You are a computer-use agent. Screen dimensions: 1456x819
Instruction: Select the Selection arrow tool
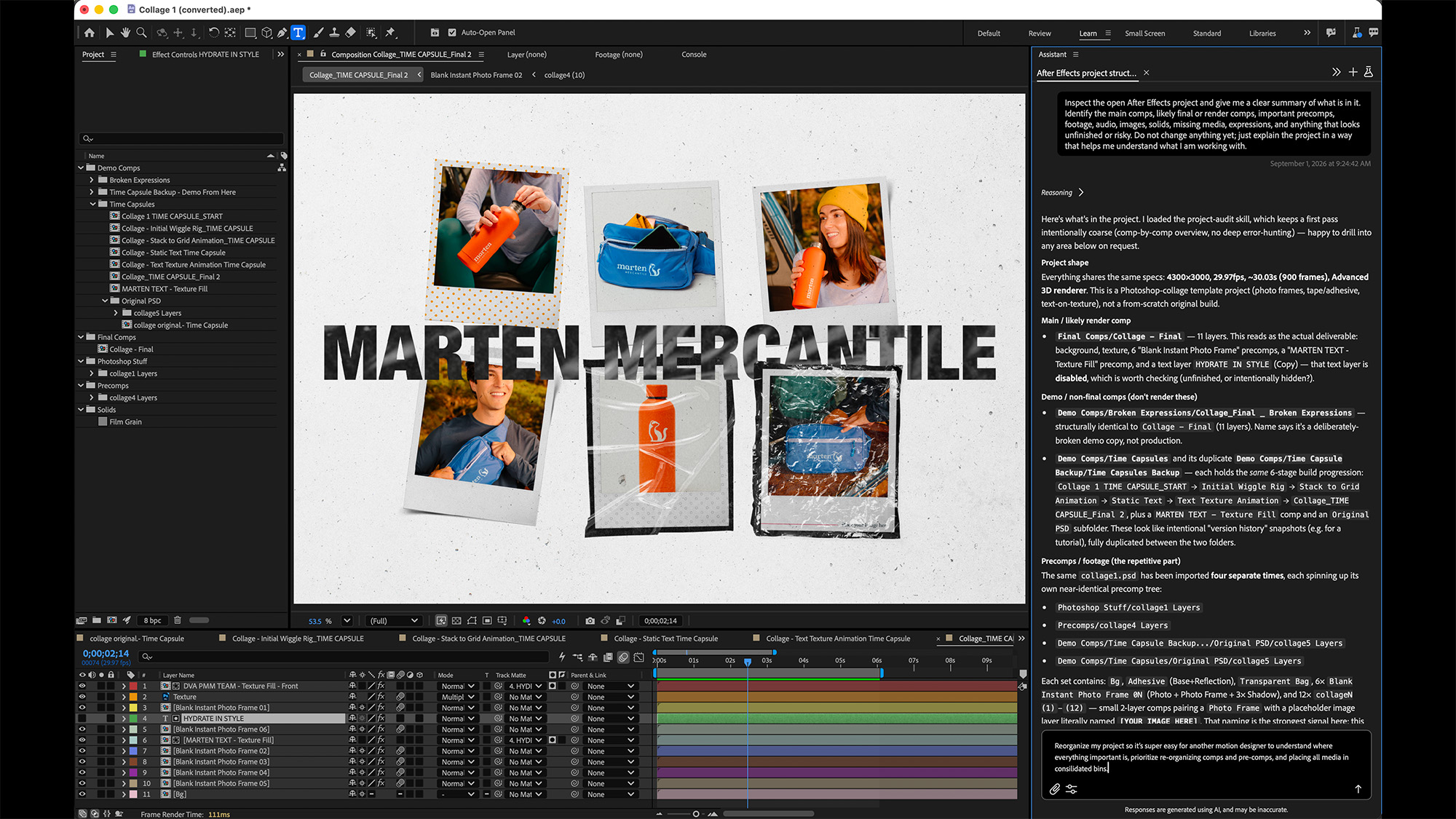click(x=109, y=33)
